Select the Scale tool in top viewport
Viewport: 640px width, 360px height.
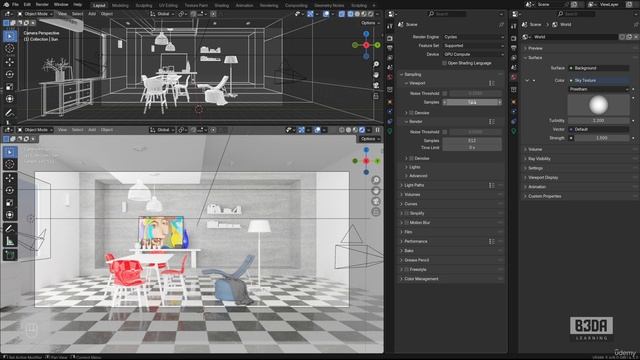click(9, 87)
